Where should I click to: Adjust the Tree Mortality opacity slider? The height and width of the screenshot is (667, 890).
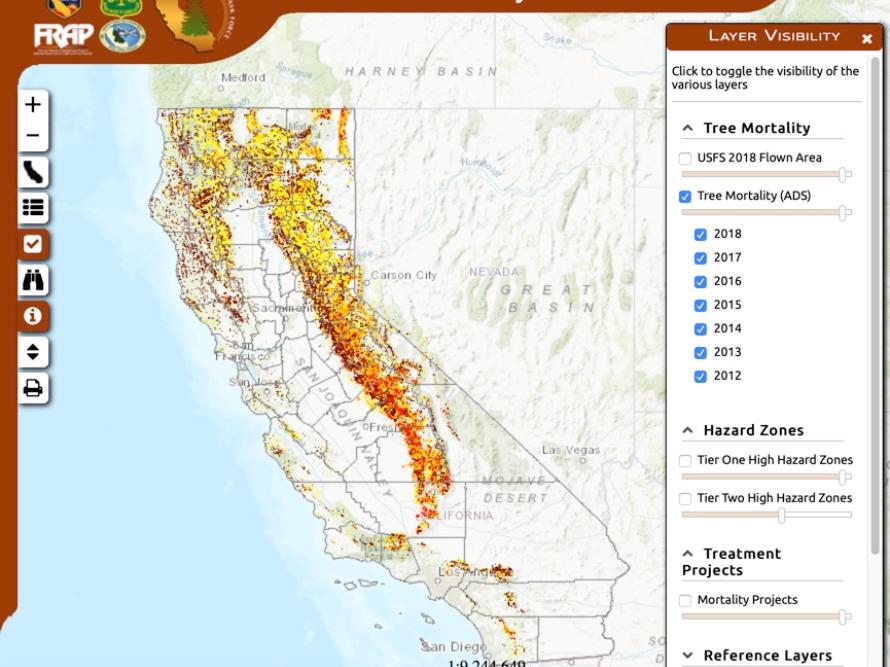841,213
